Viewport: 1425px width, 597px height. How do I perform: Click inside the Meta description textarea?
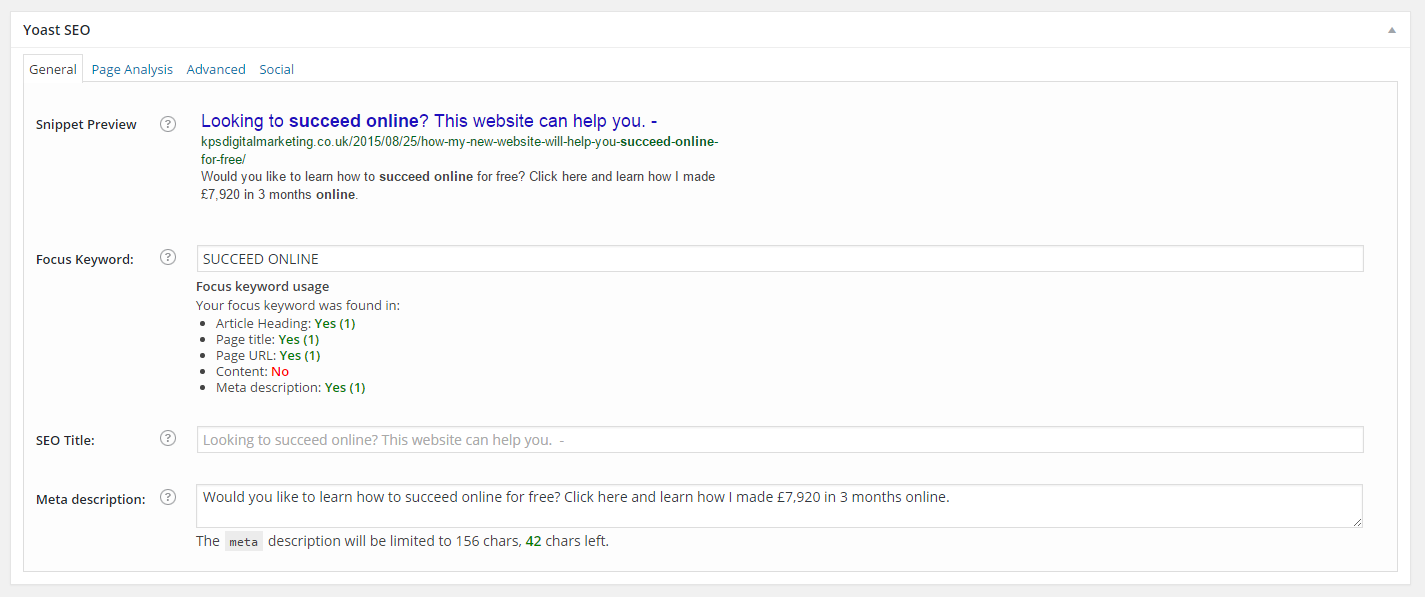(780, 506)
